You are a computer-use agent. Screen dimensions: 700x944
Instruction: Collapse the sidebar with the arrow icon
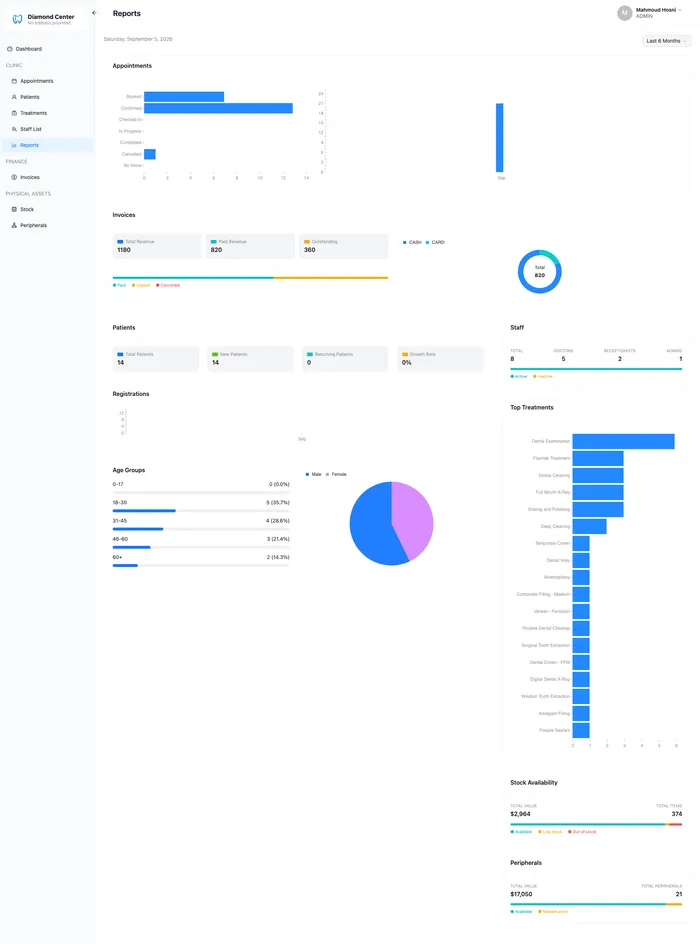point(94,13)
